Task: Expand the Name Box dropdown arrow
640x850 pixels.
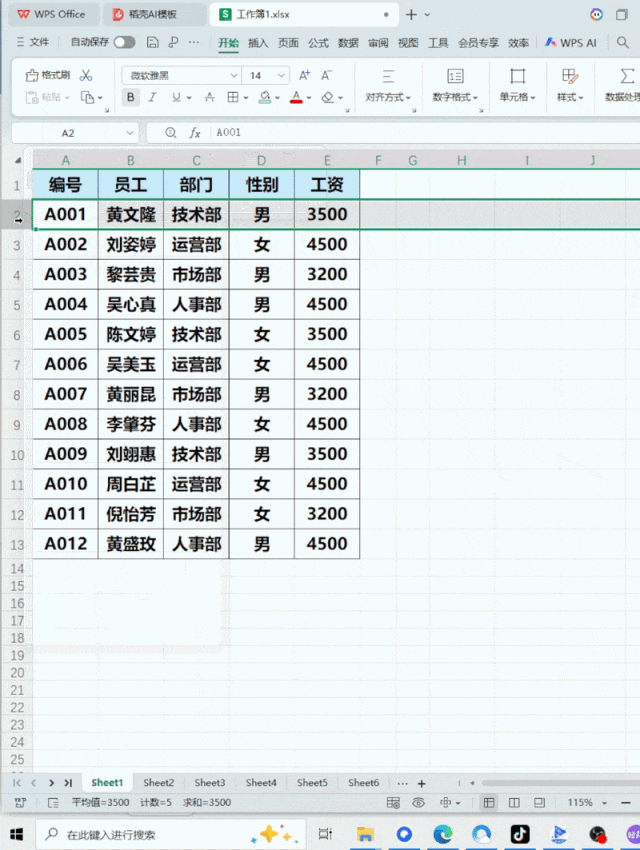Action: tap(130, 133)
